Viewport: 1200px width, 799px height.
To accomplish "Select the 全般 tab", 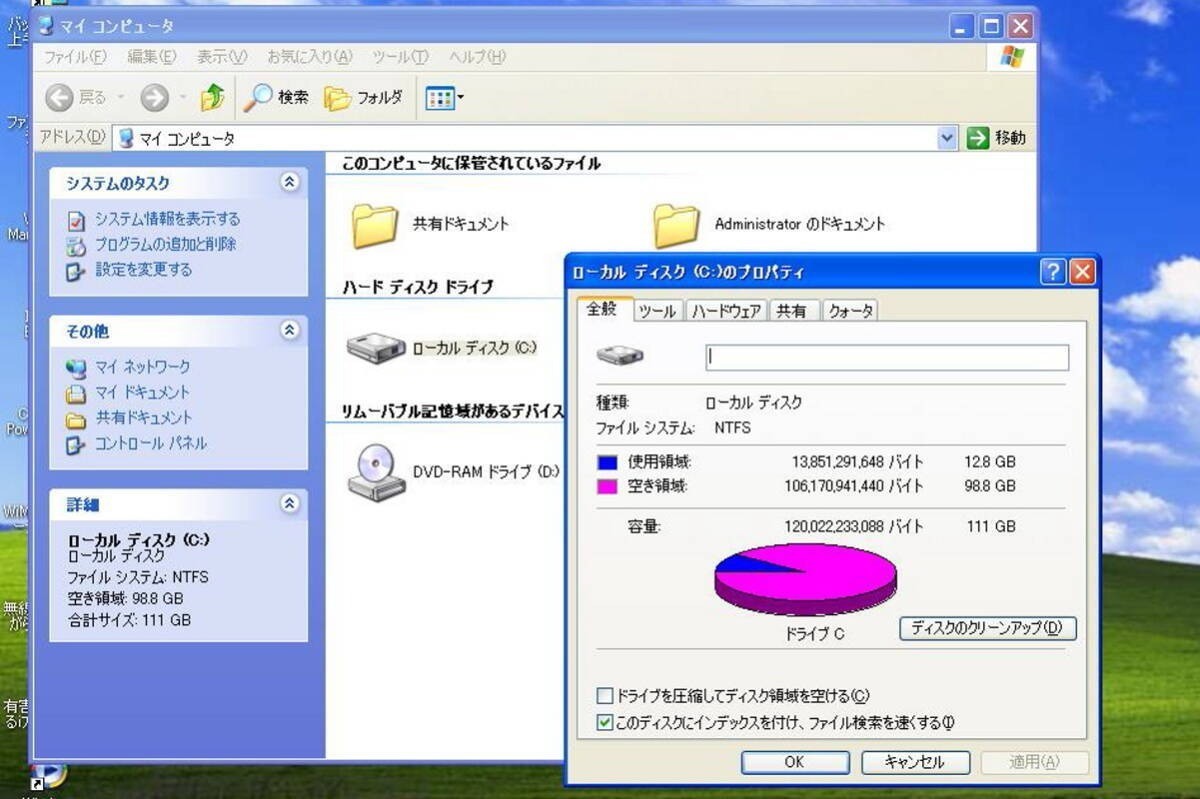I will point(602,309).
